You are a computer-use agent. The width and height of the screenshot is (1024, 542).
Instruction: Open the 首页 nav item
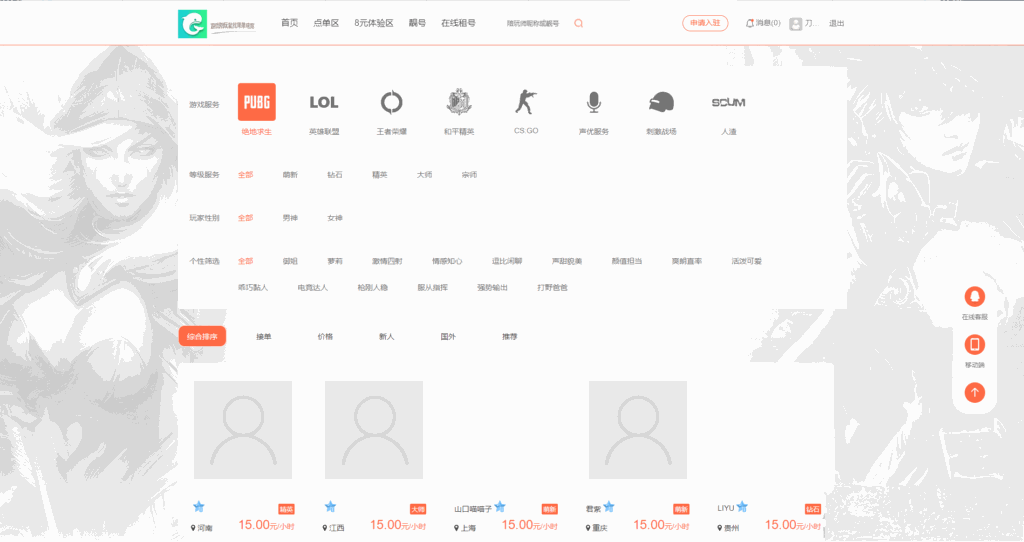tap(289, 23)
